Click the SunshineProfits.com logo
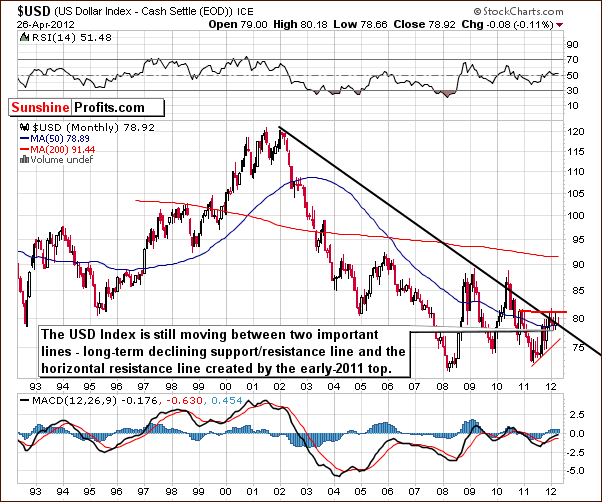 click(86, 107)
